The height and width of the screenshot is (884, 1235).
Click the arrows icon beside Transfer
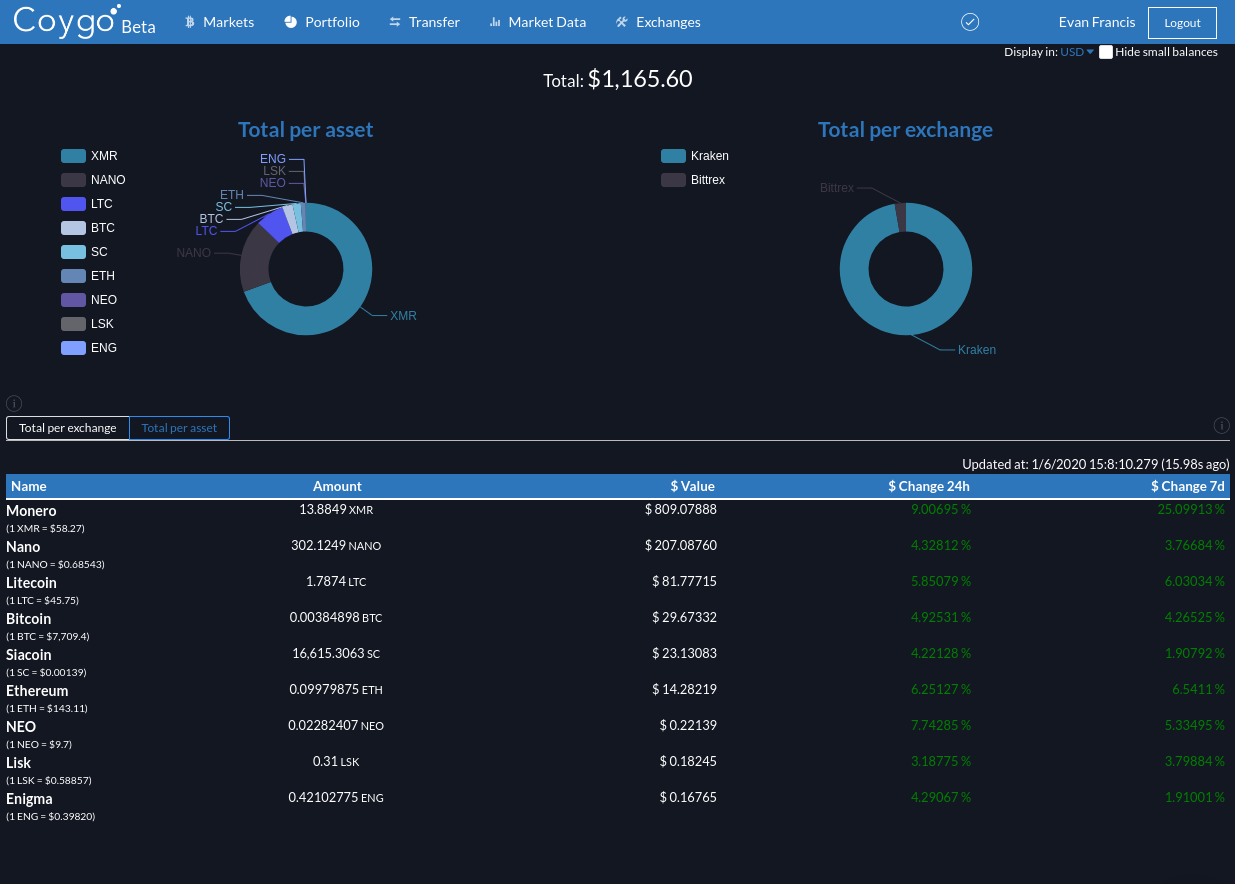pyautogui.click(x=395, y=22)
